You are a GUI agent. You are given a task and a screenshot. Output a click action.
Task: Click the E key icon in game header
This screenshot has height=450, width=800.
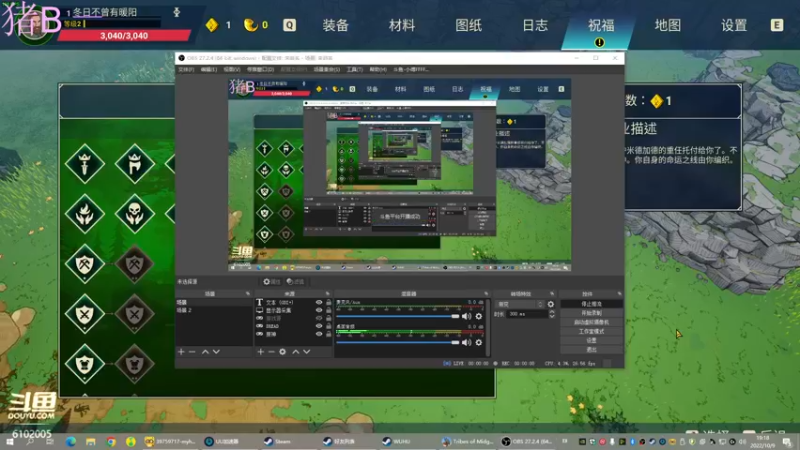coord(777,25)
